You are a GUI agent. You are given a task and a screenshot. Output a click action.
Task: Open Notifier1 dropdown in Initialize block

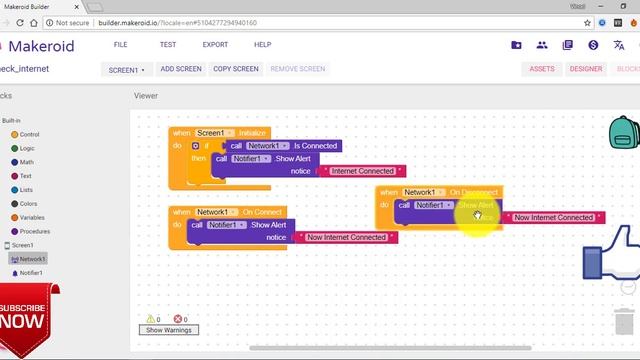click(x=251, y=158)
